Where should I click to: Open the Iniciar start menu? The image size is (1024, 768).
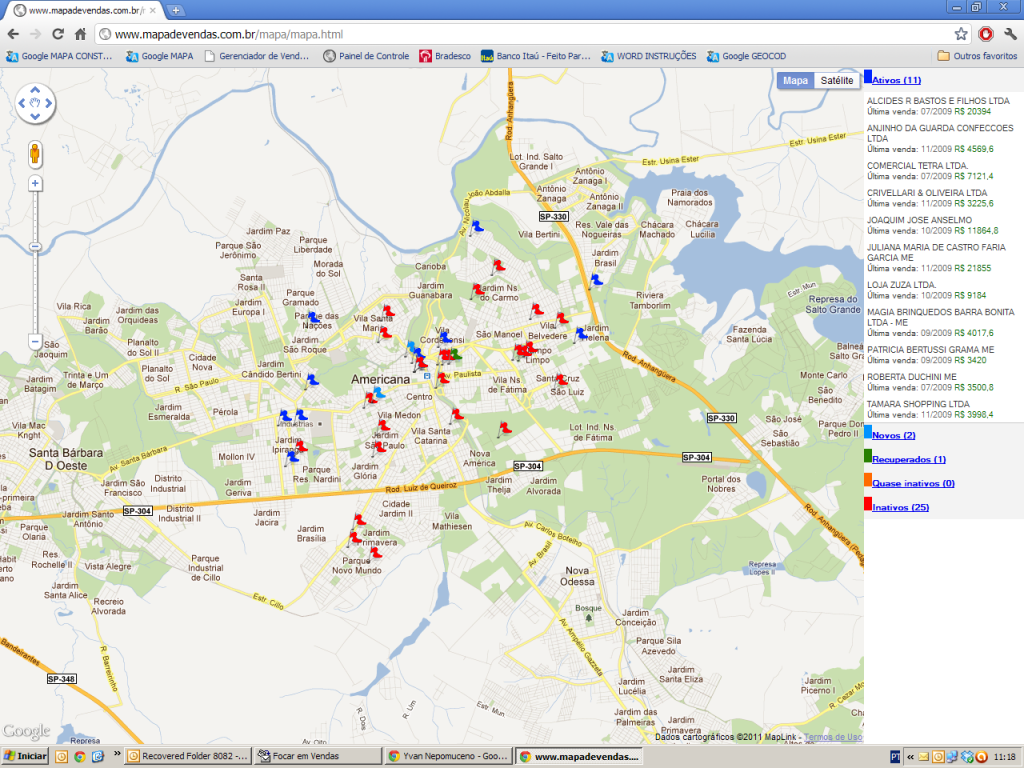click(24, 755)
